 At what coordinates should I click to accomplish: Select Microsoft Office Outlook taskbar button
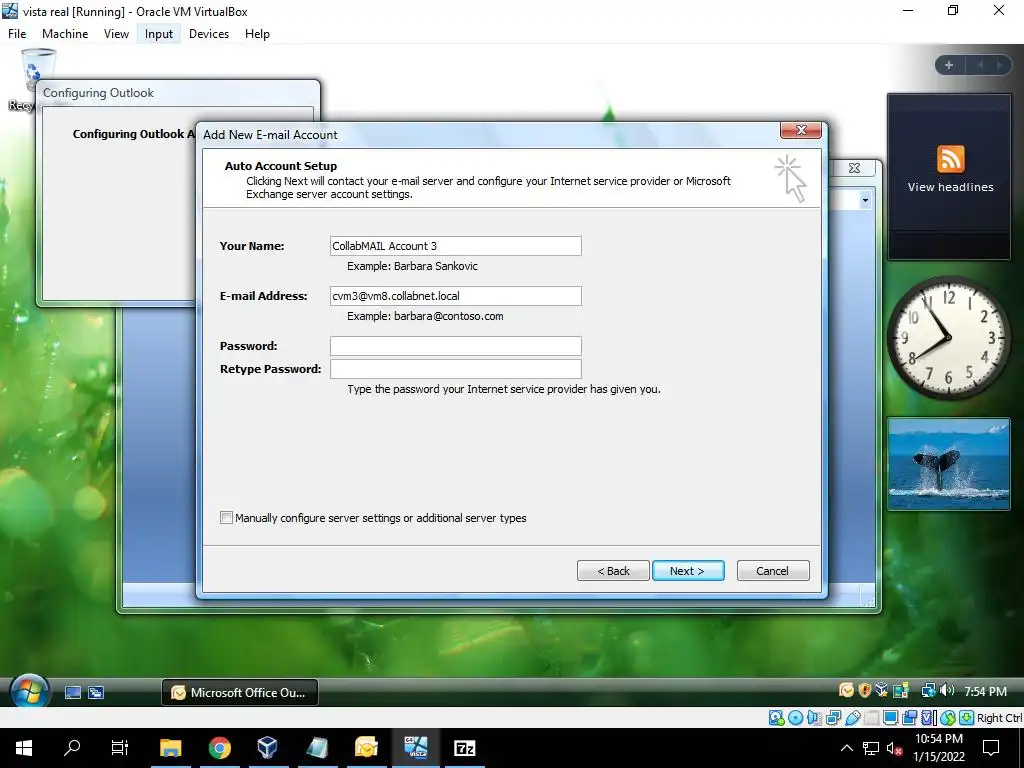[x=240, y=692]
